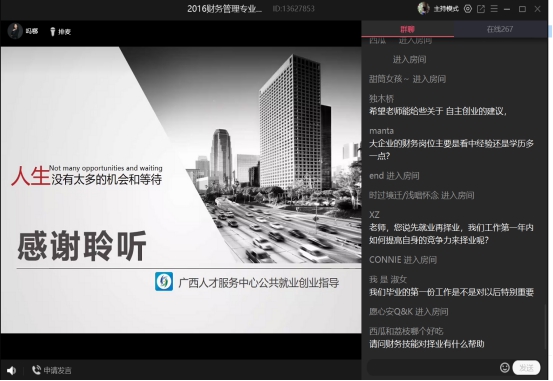The height and width of the screenshot is (381, 553).
Task: Click the 申请发言 text button
Action: click(57, 370)
